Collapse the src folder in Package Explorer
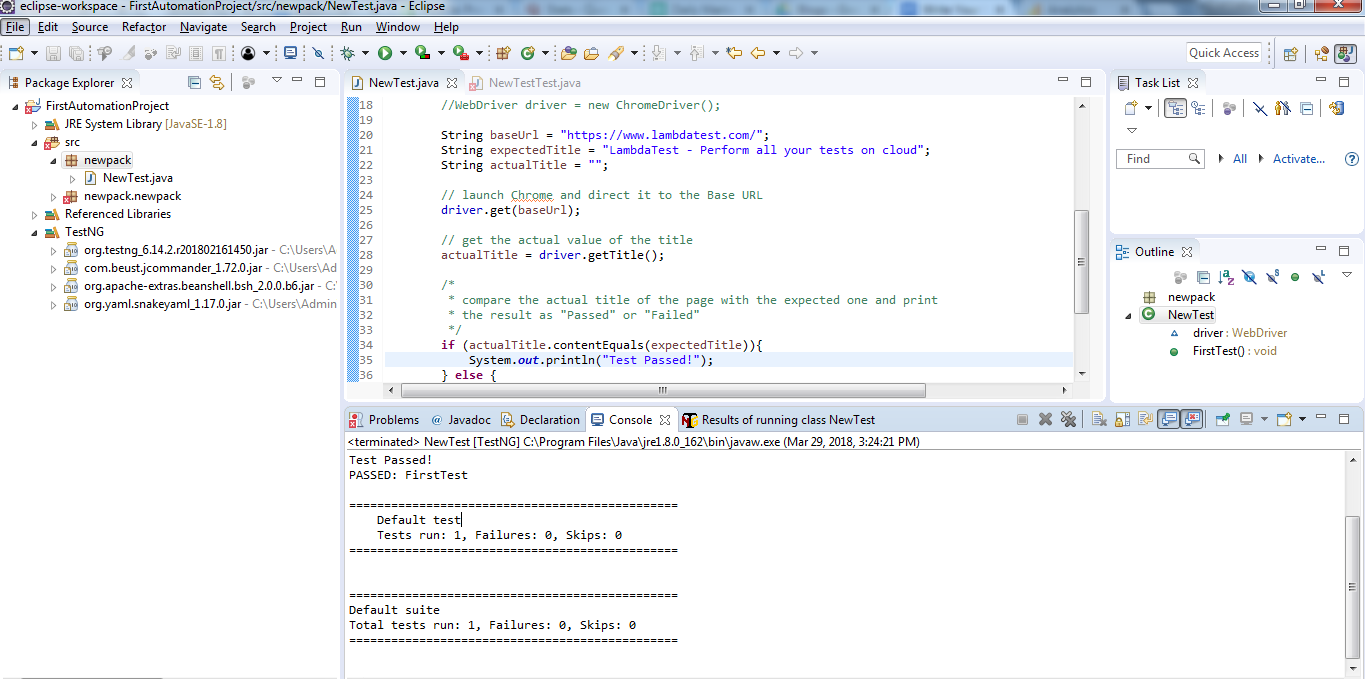1365x679 pixels. 33,141
